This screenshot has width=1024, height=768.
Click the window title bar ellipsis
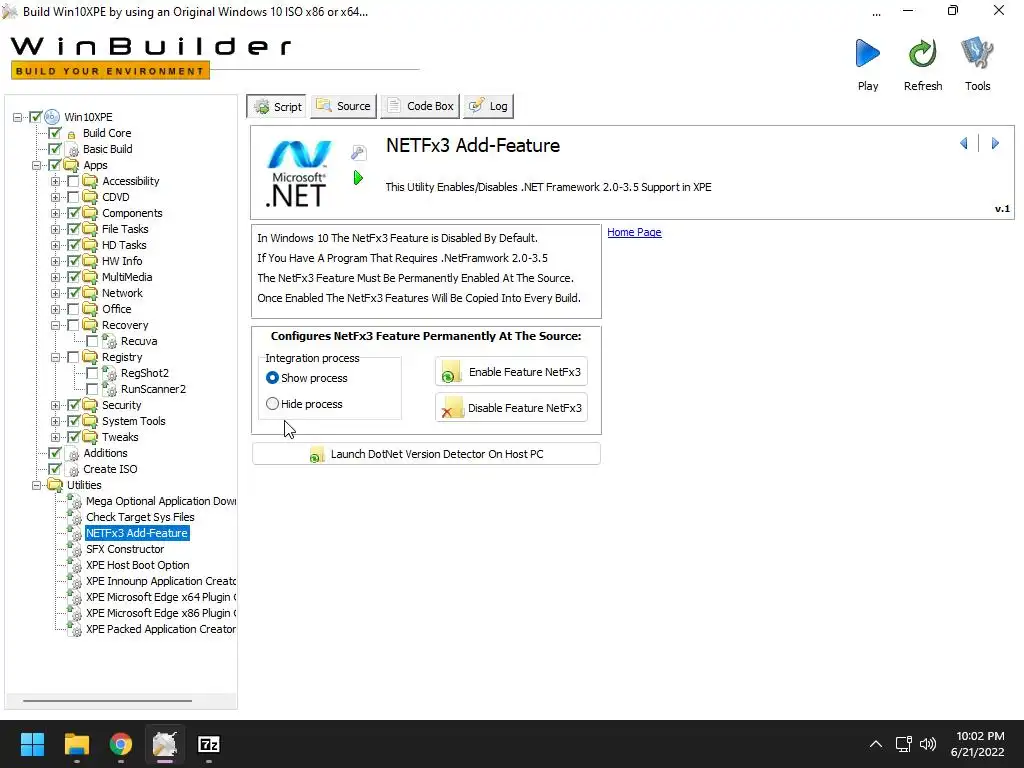(876, 12)
